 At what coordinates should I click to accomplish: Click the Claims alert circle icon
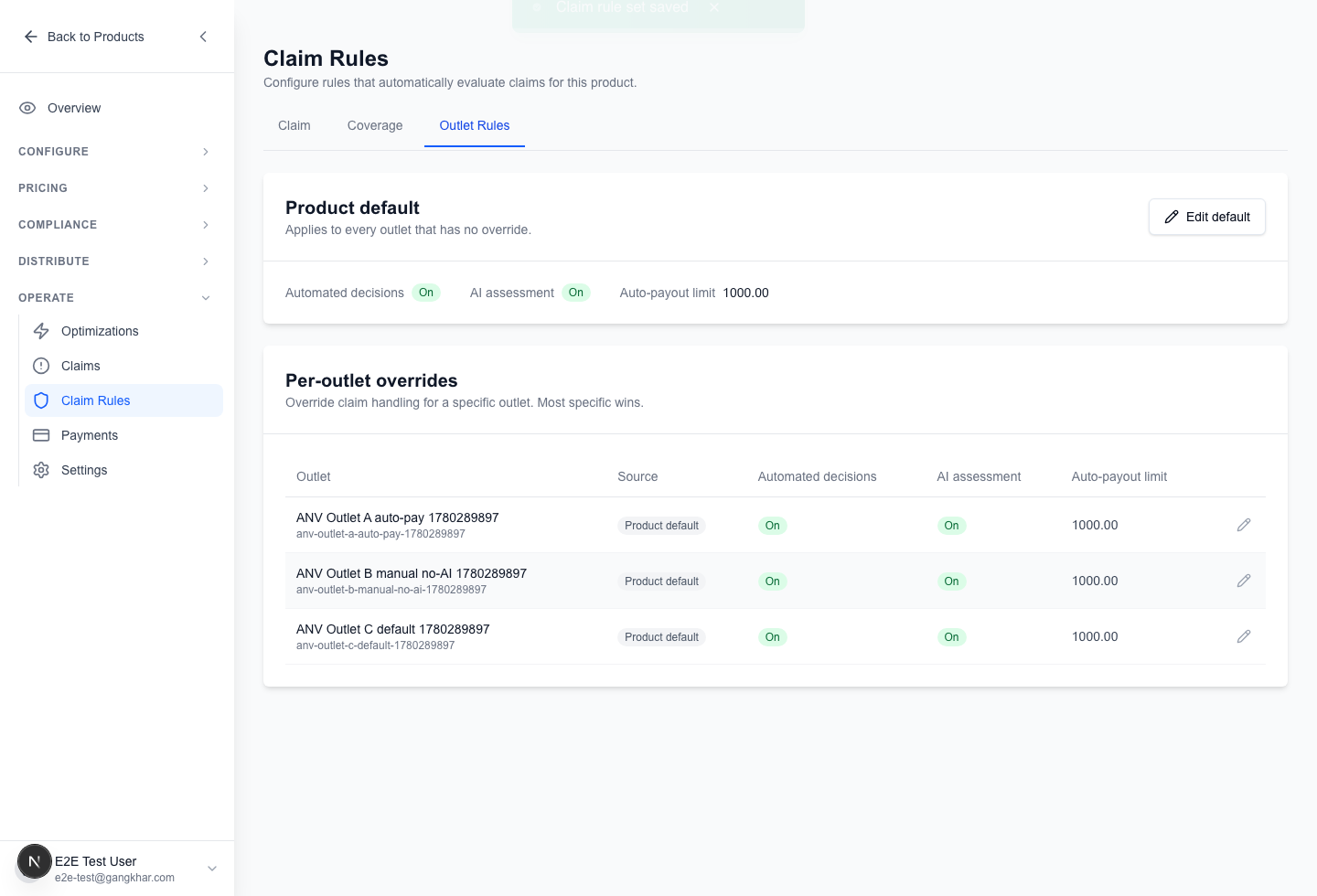[41, 366]
